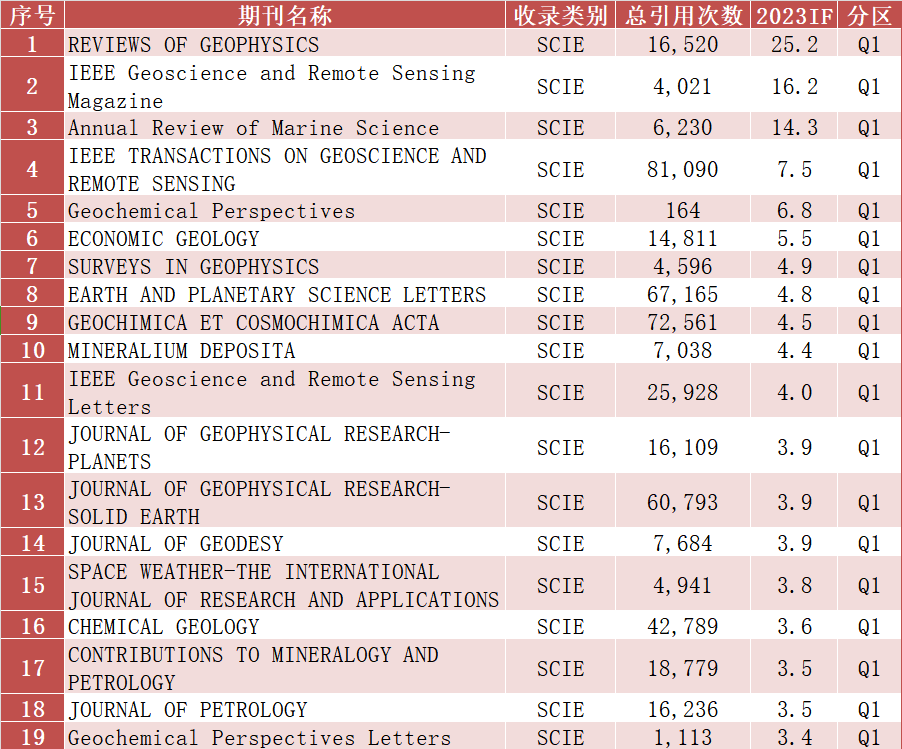Image resolution: width=902 pixels, height=749 pixels.
Task: Select the 序号 header cell
Action: point(32,15)
